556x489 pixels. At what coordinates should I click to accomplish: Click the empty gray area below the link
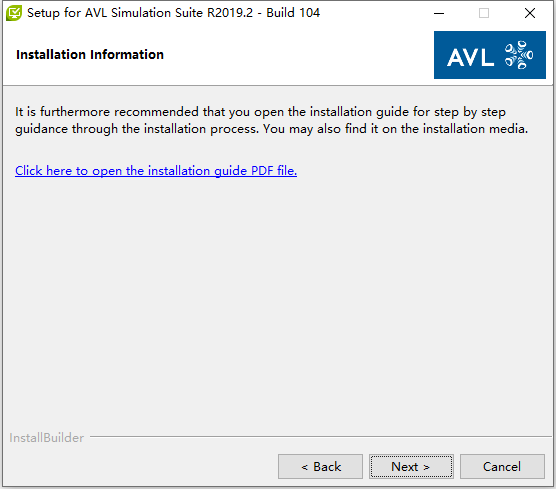click(278, 301)
